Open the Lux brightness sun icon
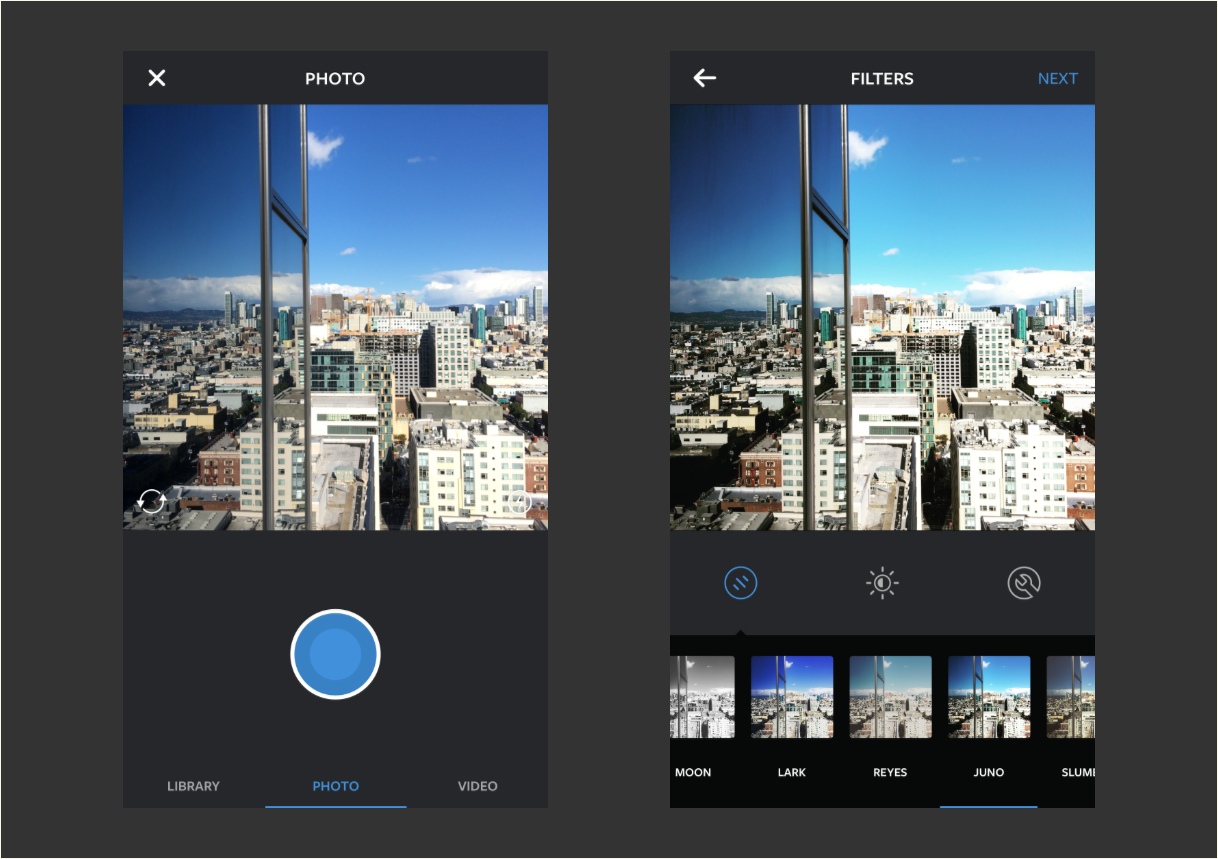The width and height of the screenshot is (1218, 859). pos(882,582)
